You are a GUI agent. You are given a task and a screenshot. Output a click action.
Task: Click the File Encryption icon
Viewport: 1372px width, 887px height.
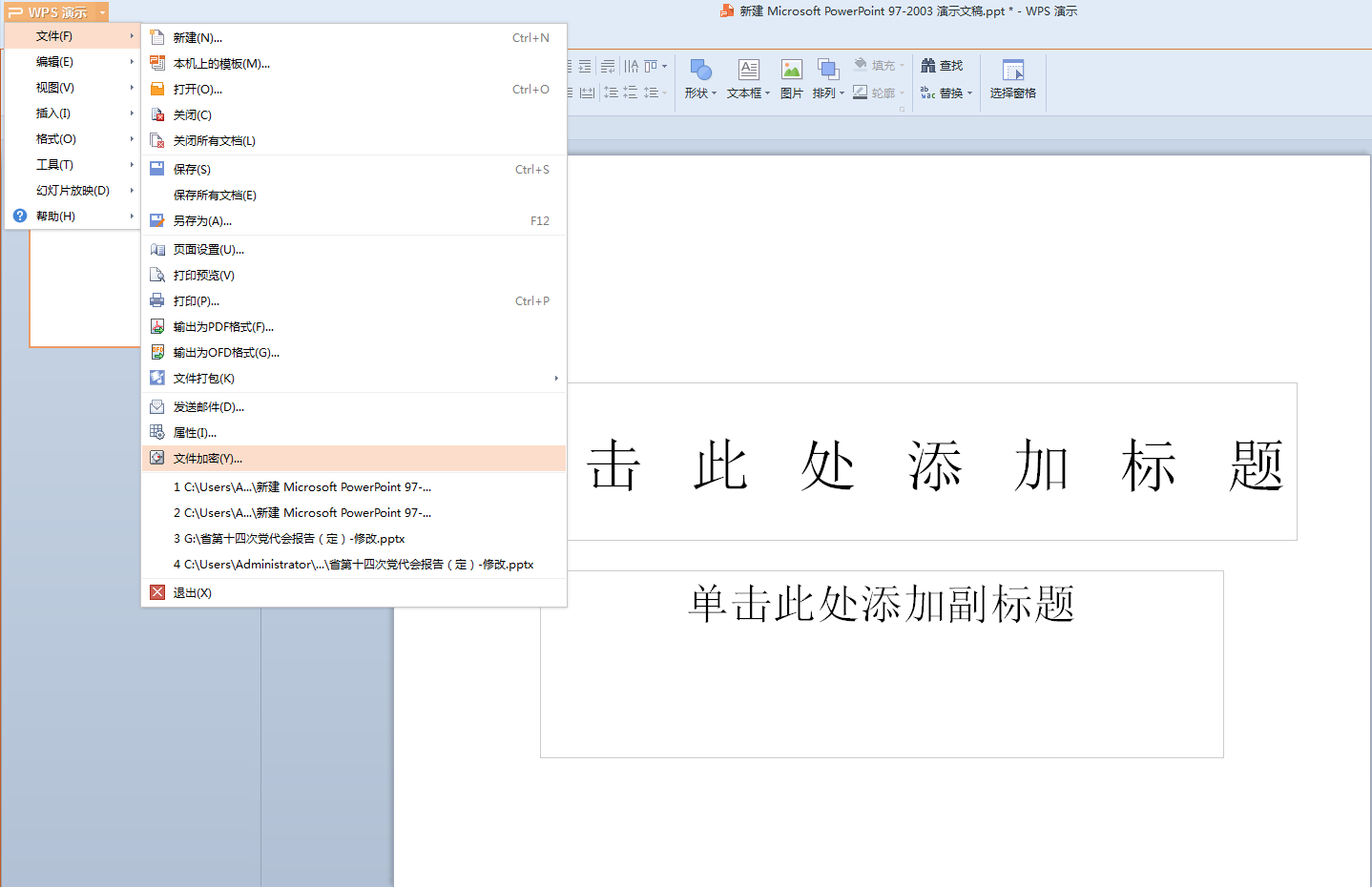pos(157,458)
